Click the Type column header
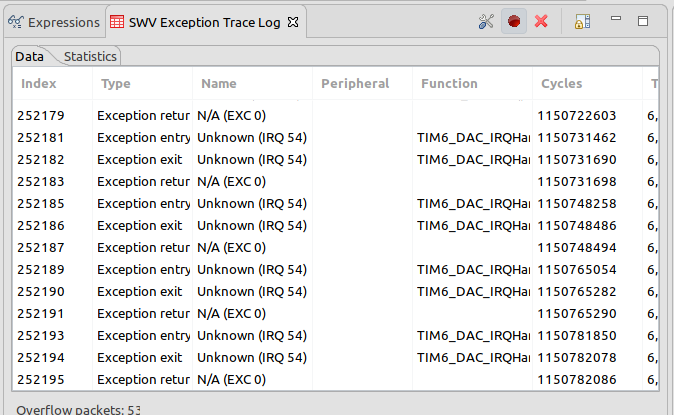The height and width of the screenshot is (415, 674). (x=116, y=84)
